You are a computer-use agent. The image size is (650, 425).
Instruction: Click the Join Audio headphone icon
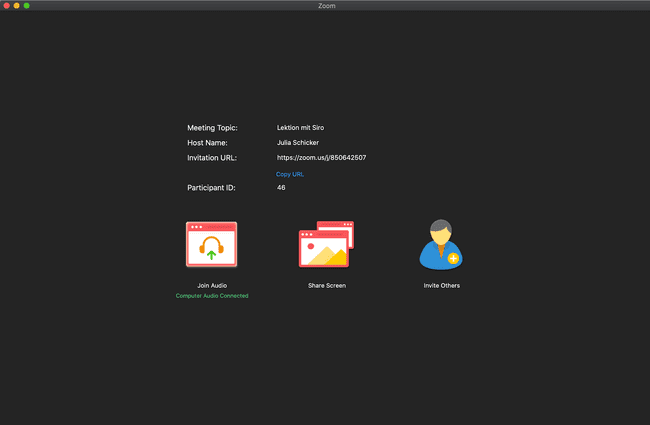[211, 245]
